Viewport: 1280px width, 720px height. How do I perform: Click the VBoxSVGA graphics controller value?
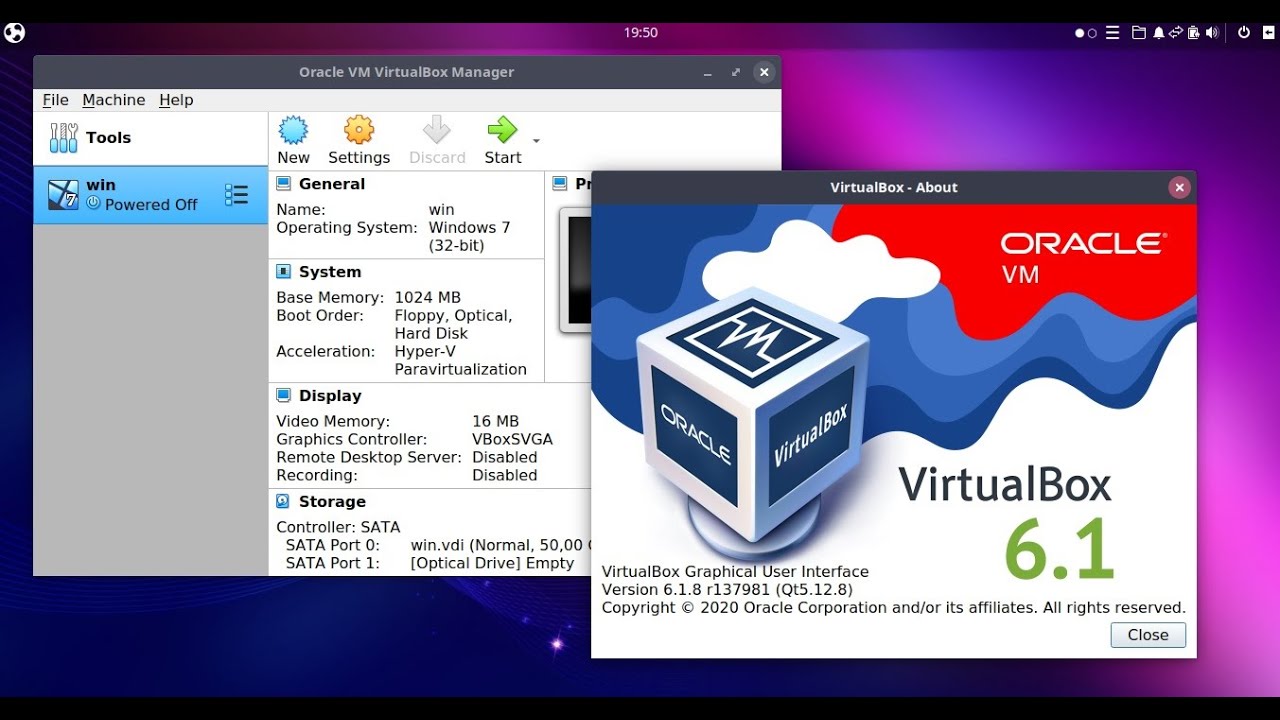pyautogui.click(x=513, y=440)
